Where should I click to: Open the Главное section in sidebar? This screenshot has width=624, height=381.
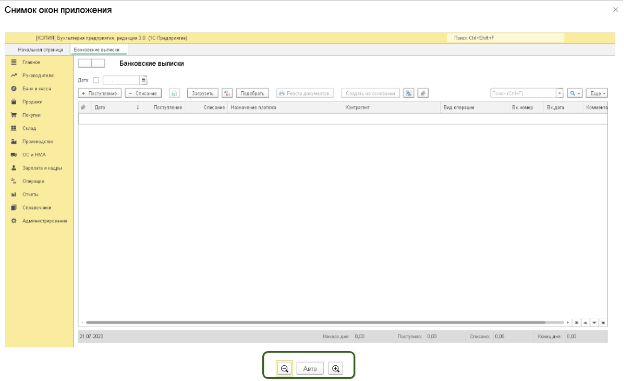pos(31,62)
